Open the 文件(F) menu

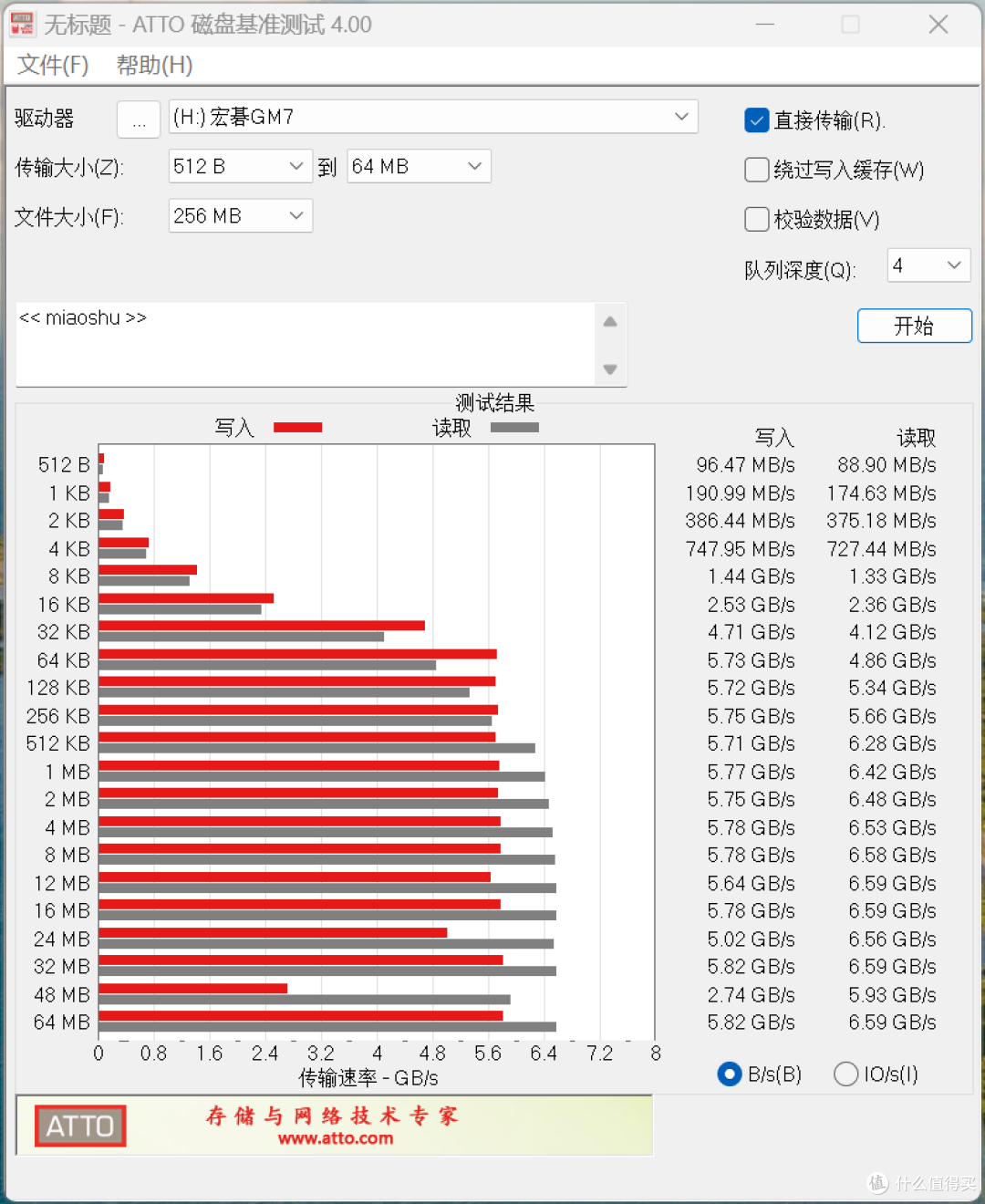52,65
